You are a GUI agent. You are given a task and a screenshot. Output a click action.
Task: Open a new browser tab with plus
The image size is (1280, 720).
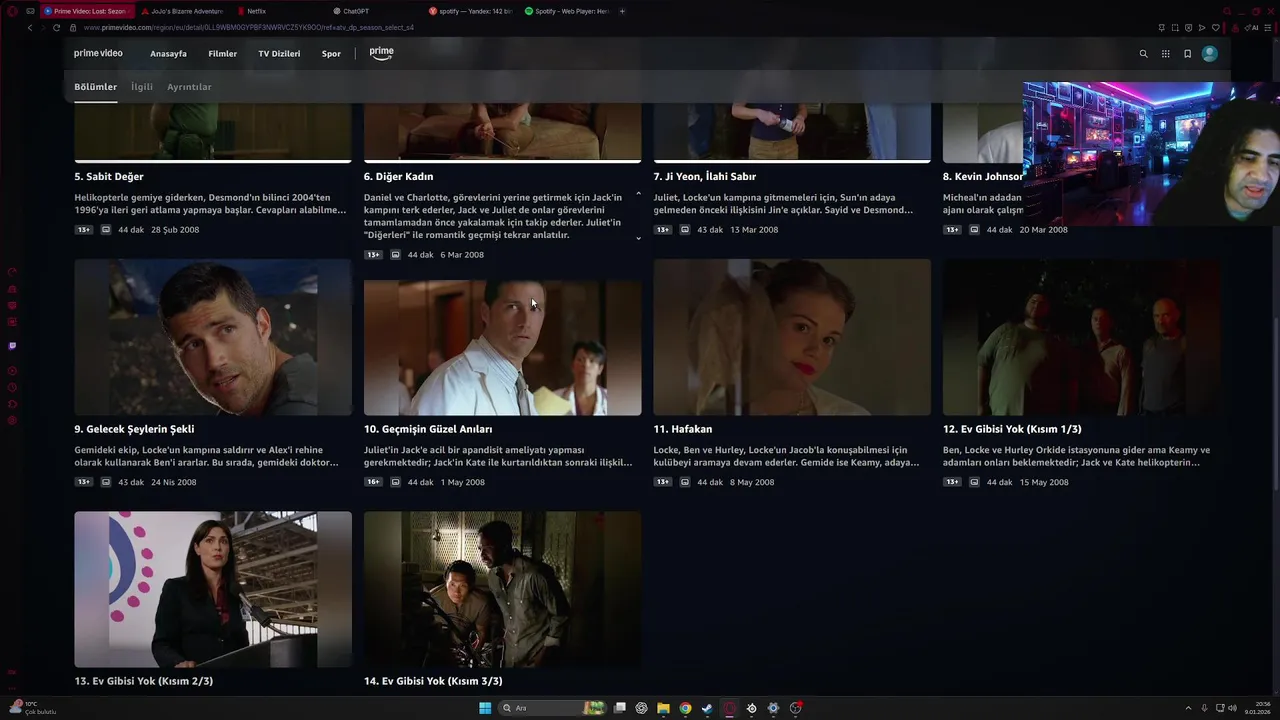pyautogui.click(x=622, y=11)
